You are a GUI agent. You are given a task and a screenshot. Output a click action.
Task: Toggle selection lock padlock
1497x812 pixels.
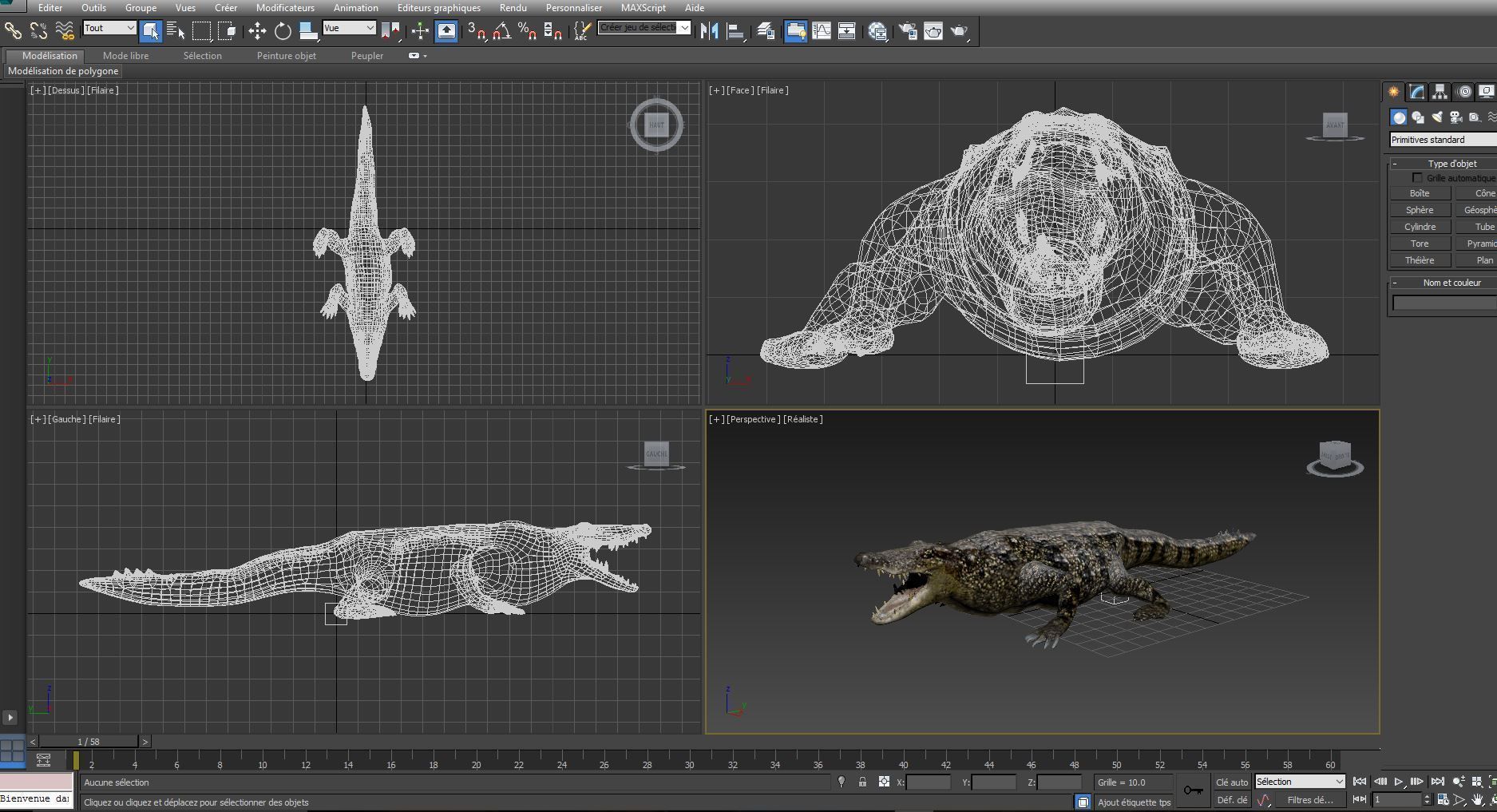(862, 782)
